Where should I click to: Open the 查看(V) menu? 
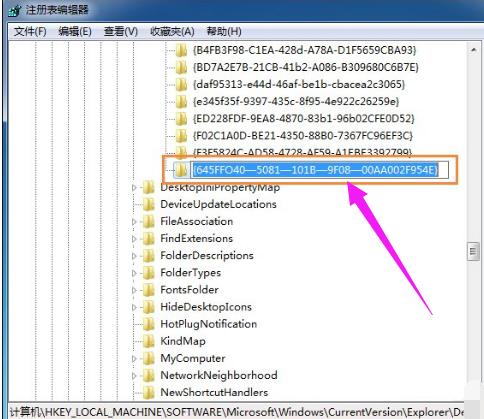[121, 32]
